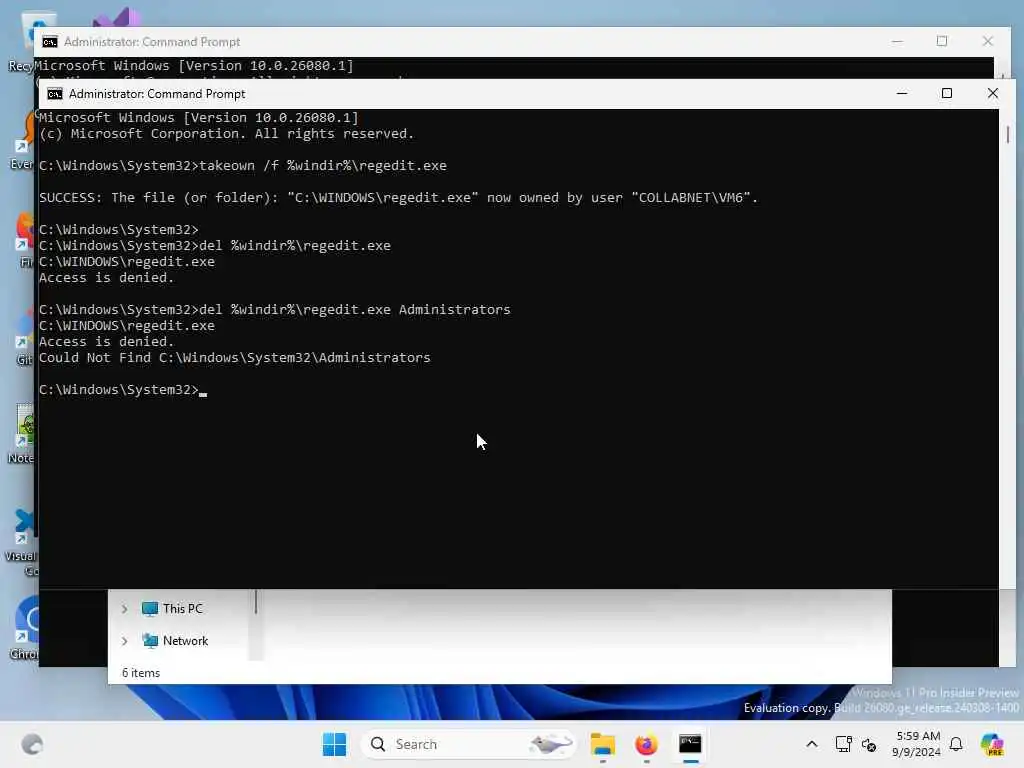The image size is (1024, 768).
Task: Click the Network icon in the navigation pane
Action: [150, 641]
